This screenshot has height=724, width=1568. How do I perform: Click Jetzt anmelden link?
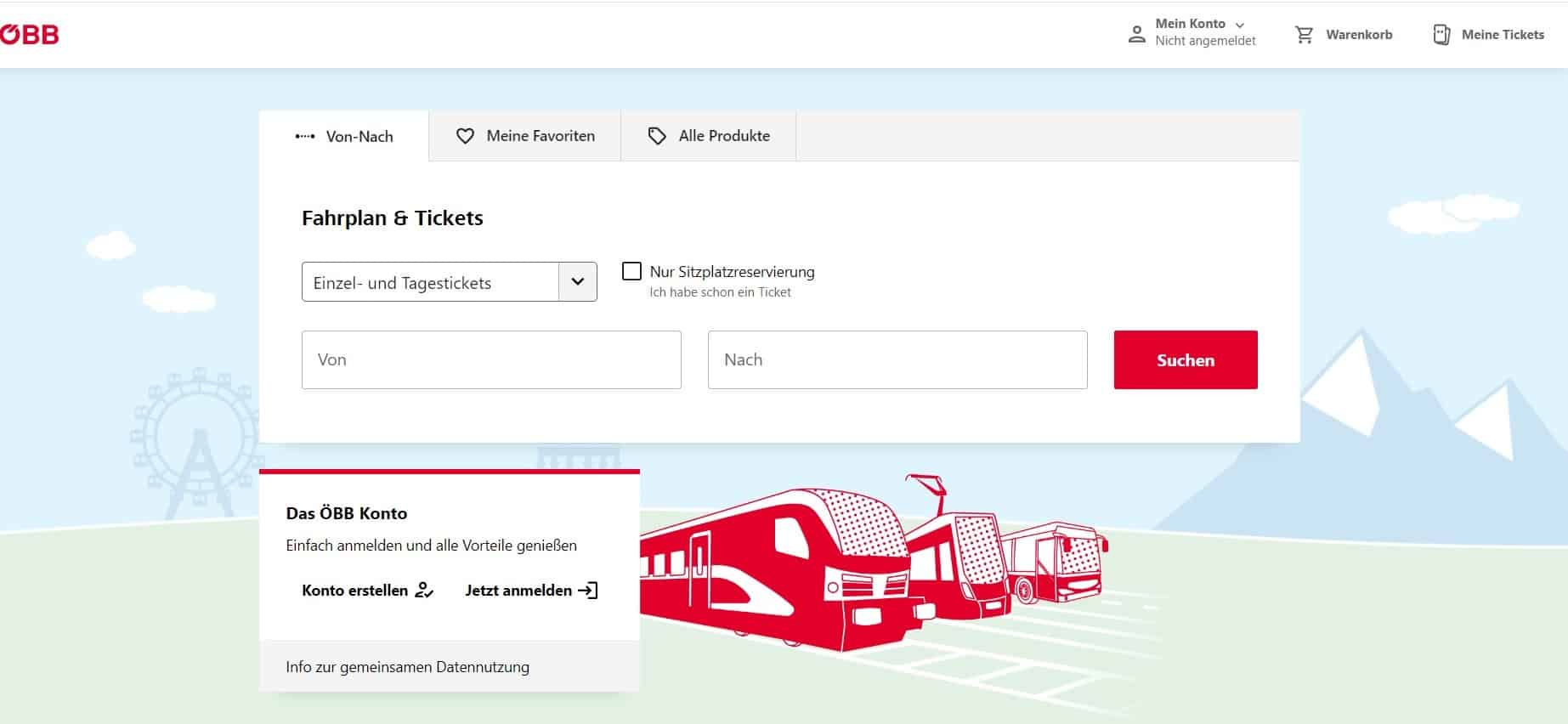(532, 591)
